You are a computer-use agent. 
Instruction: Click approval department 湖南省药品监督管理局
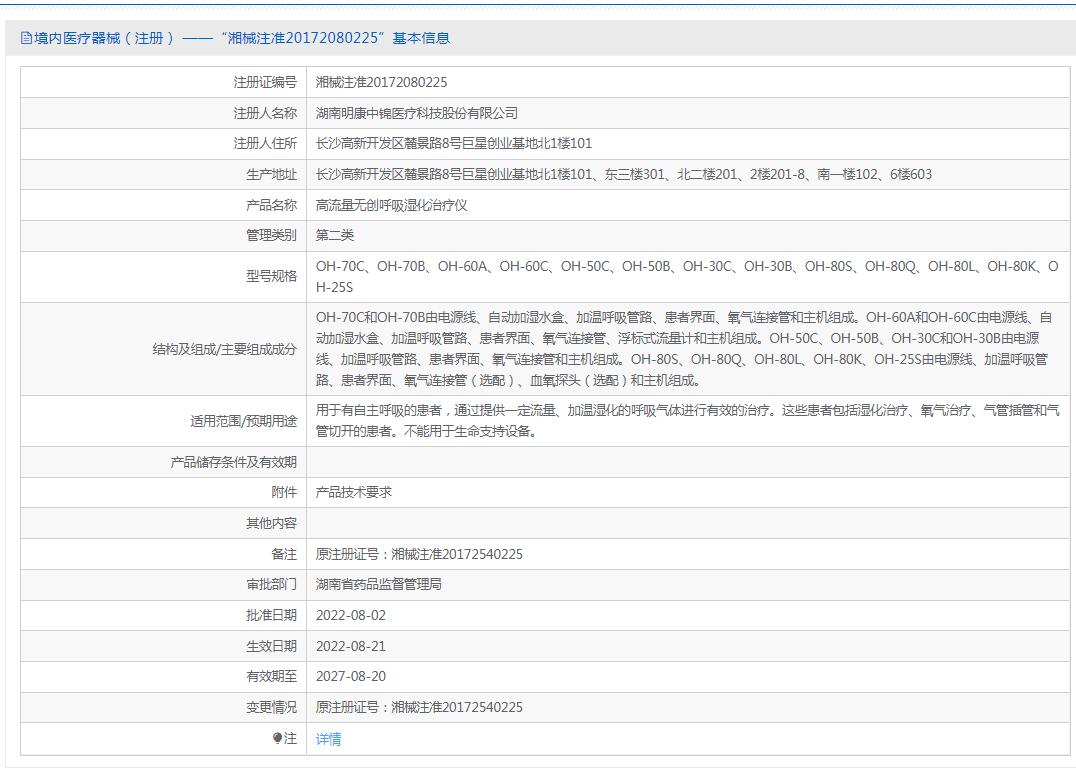379,584
